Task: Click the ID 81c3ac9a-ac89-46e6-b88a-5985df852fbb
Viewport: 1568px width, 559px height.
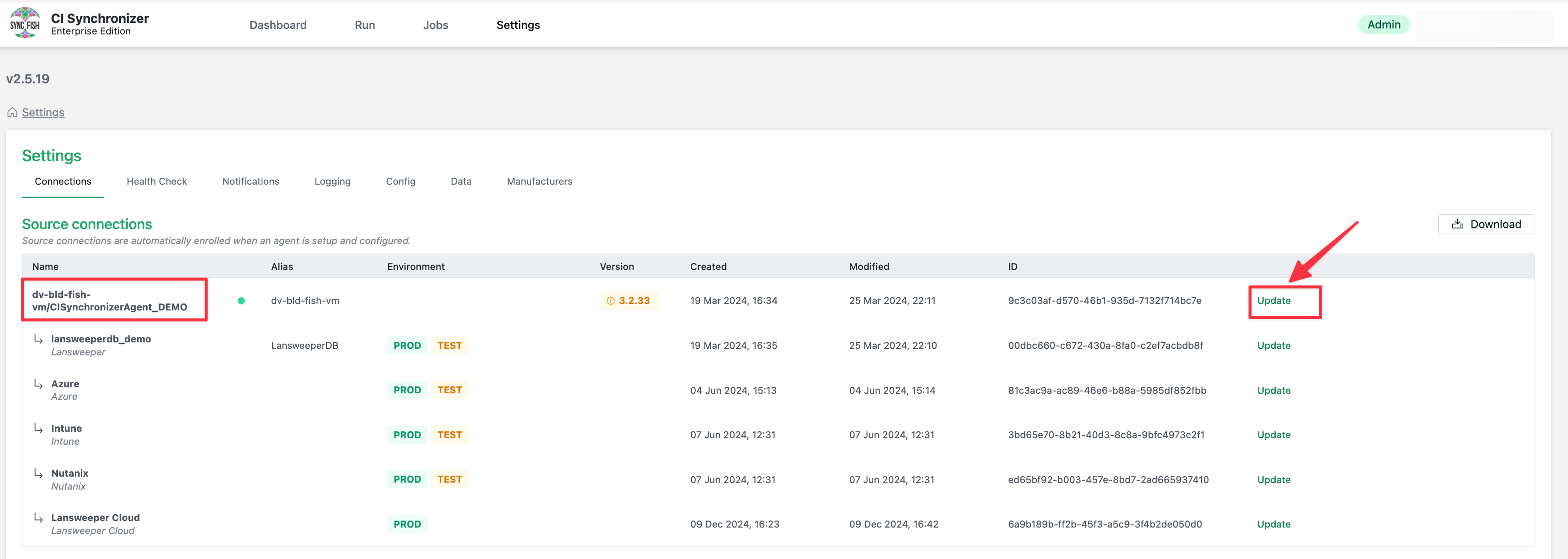Action: click(1107, 391)
